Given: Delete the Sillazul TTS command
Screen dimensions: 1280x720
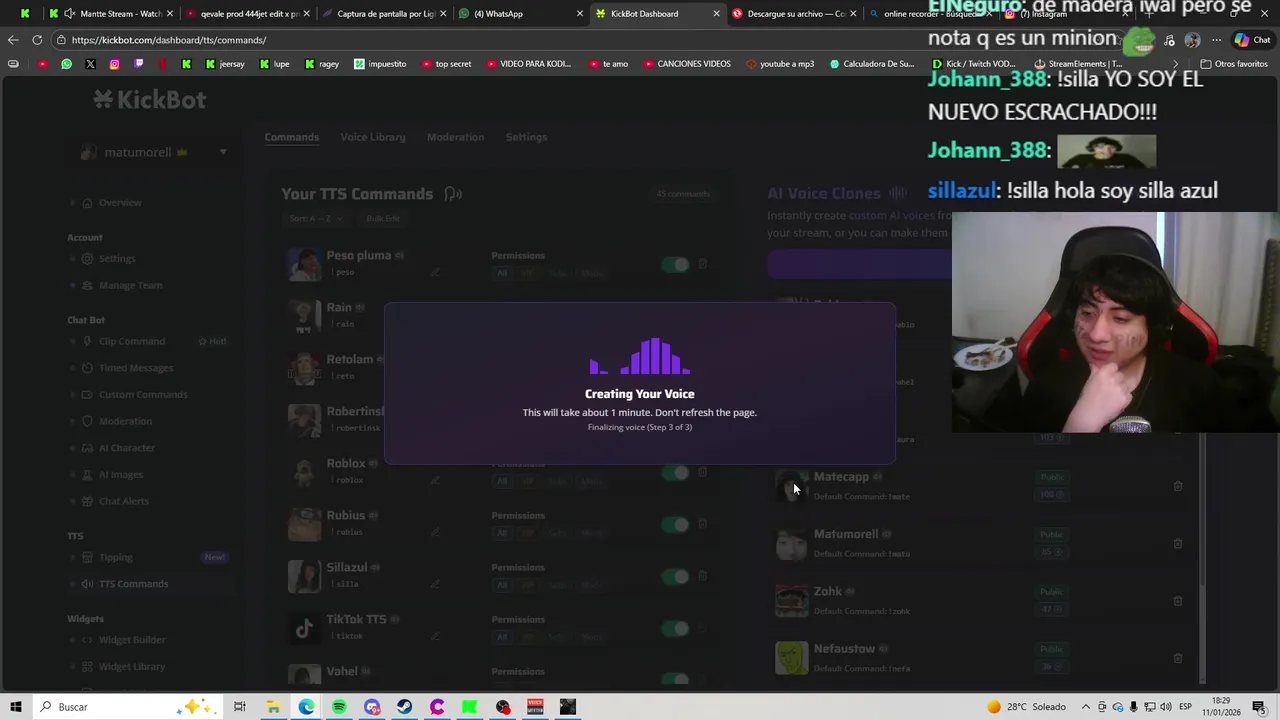Looking at the screenshot, I should (702, 576).
